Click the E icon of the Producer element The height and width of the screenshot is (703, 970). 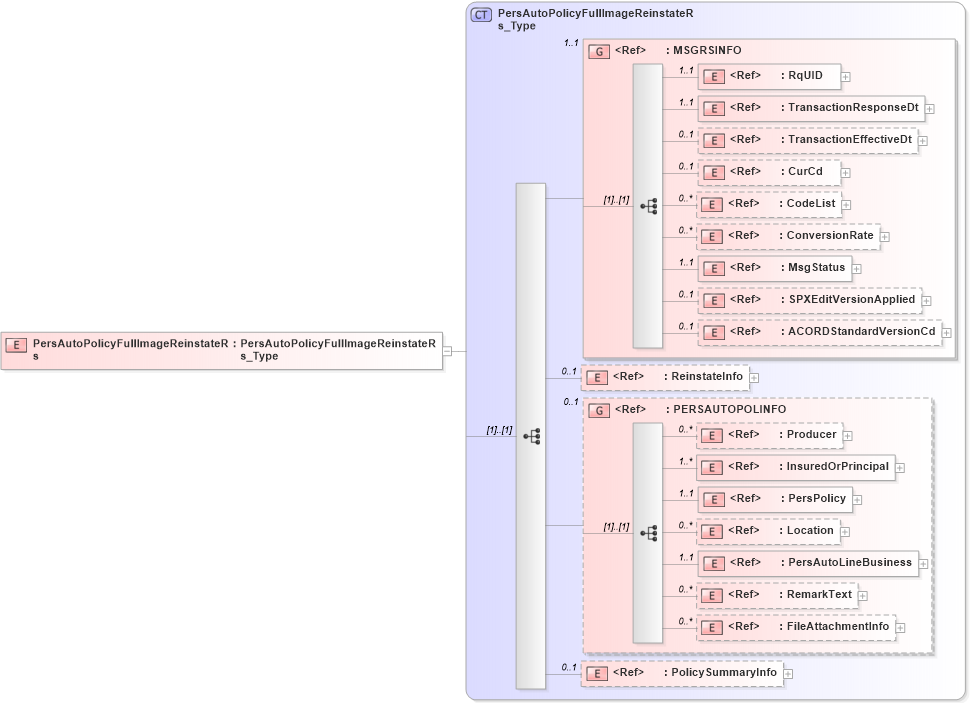[x=714, y=435]
